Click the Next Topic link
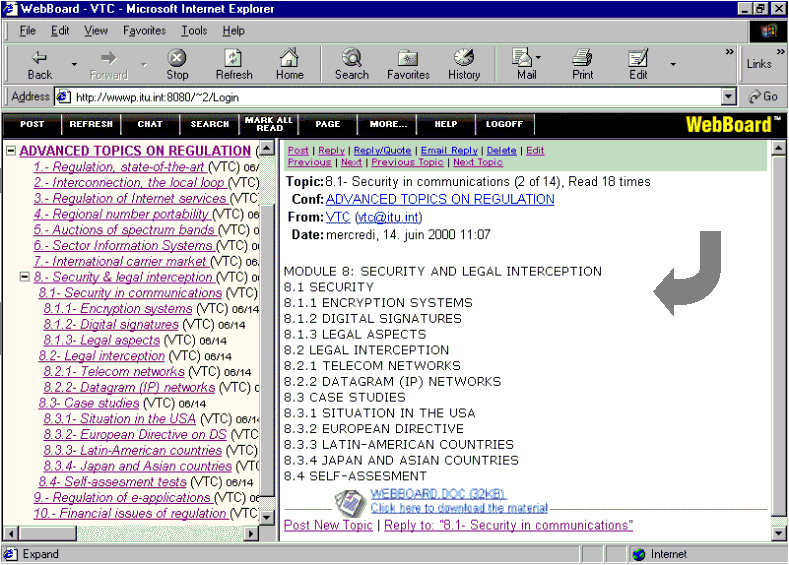The height and width of the screenshot is (565, 789). [x=478, y=162]
